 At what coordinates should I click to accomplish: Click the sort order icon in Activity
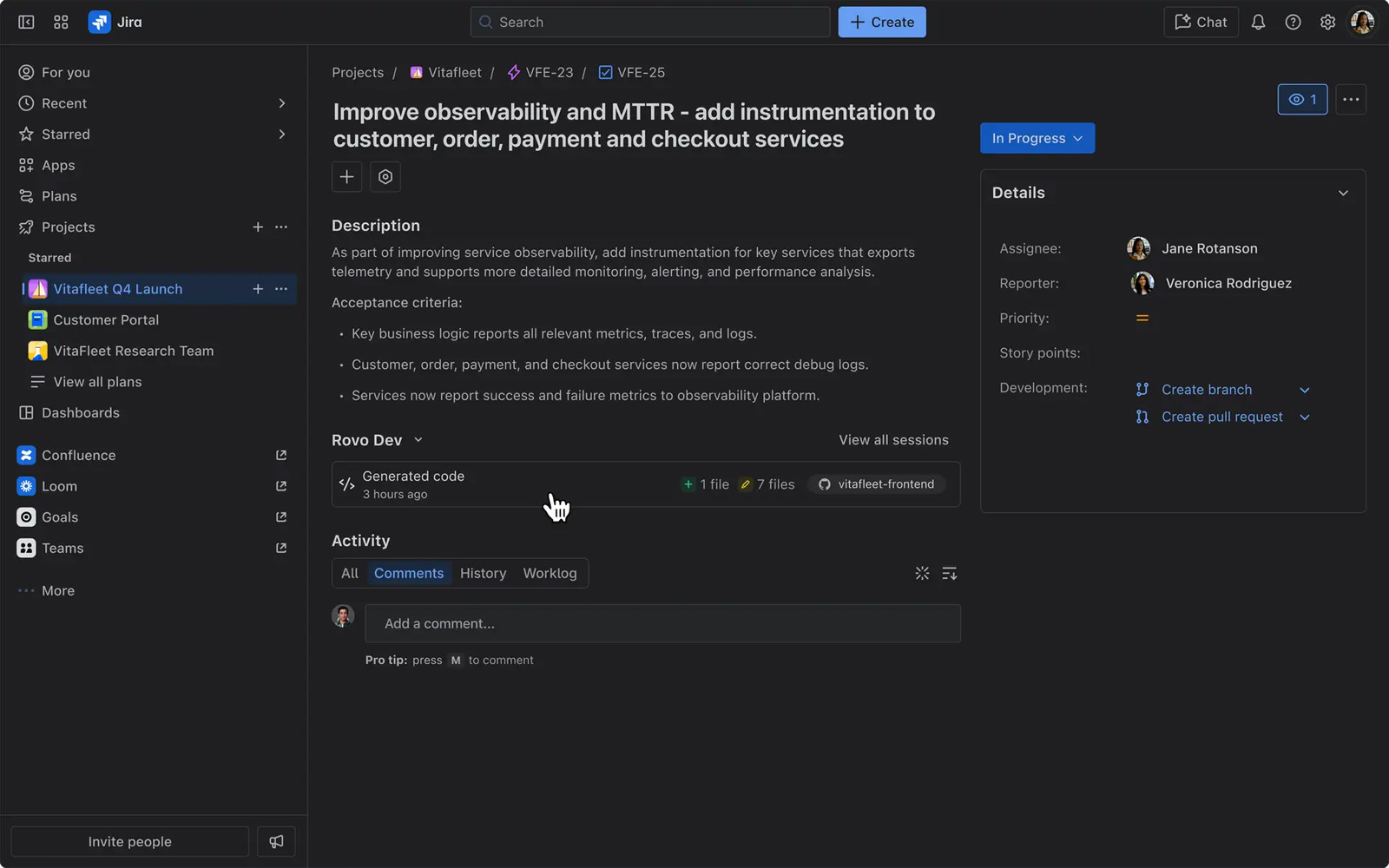(x=949, y=573)
